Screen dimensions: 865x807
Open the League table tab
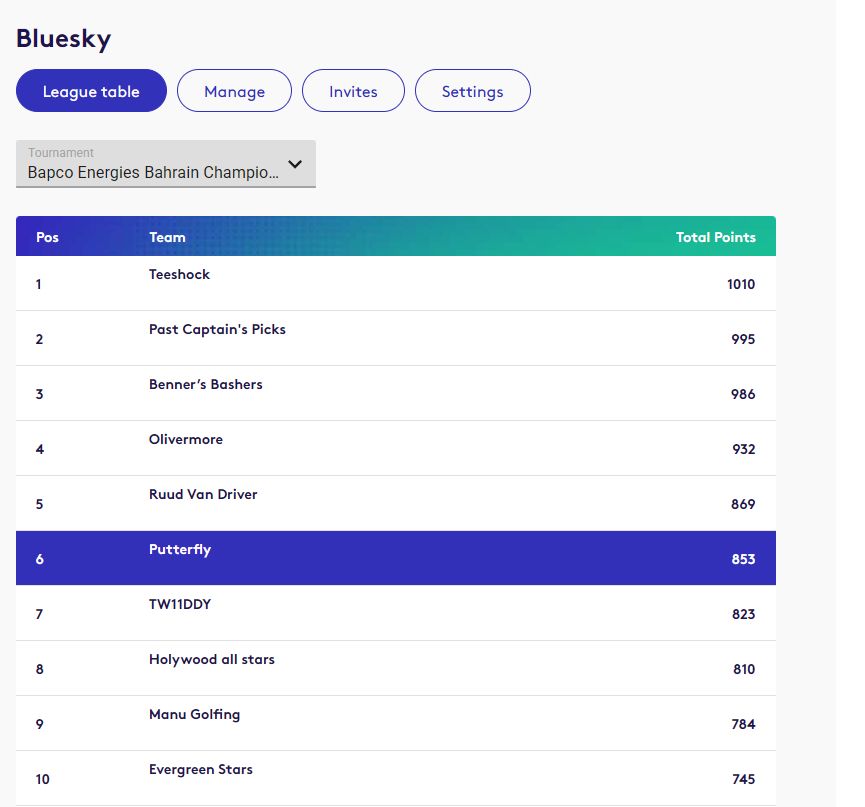click(x=91, y=90)
